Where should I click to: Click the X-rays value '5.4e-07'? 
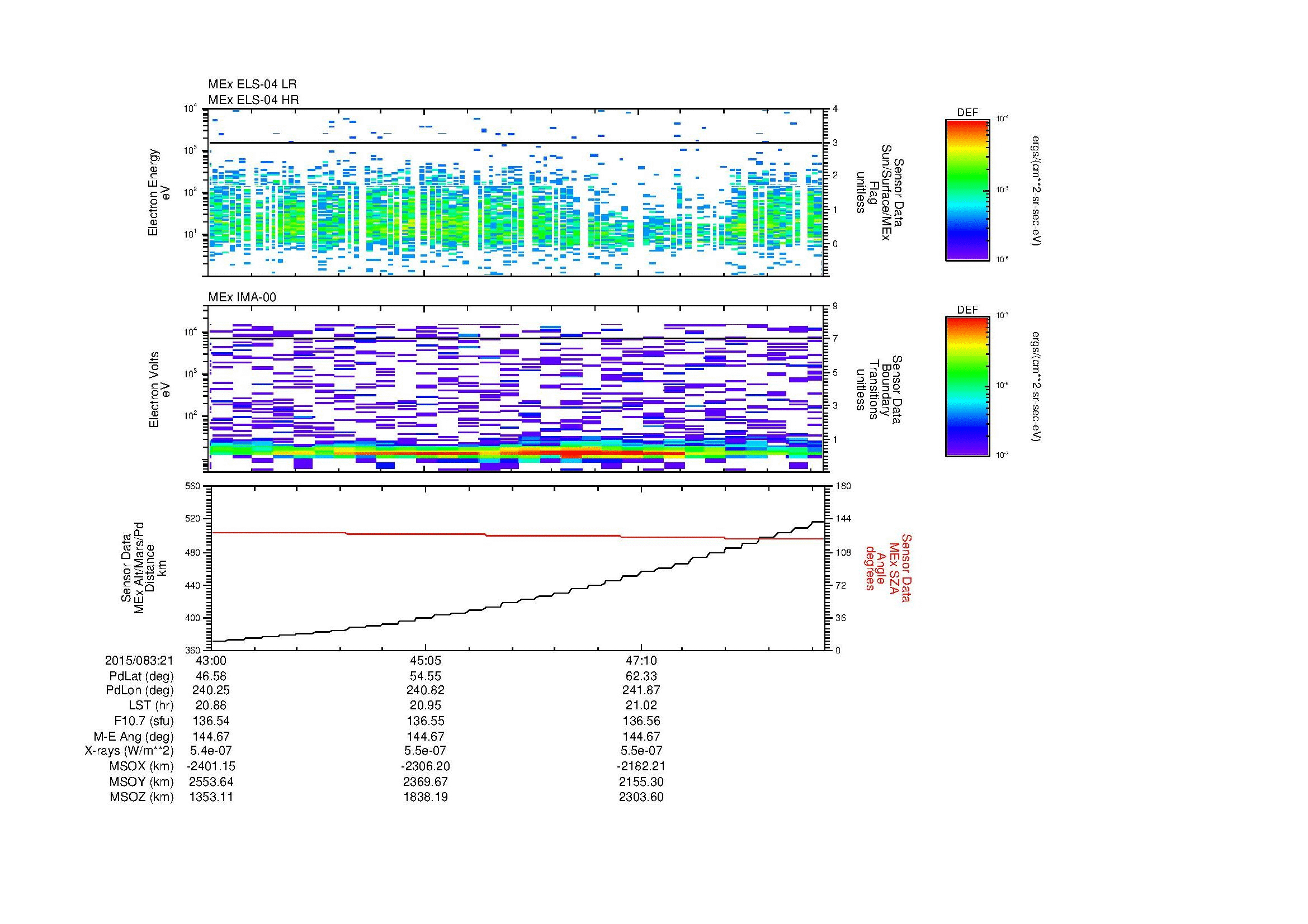[211, 750]
